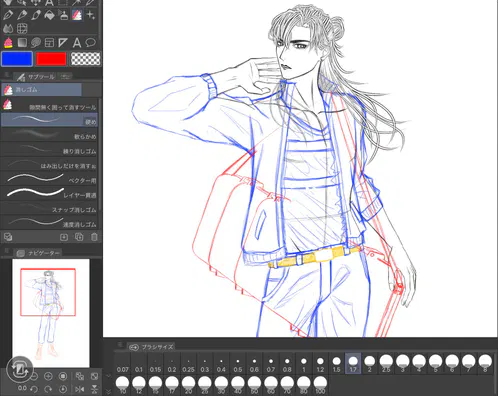Select the Blend droplets tool
This screenshot has height=396, width=498.
(8, 29)
